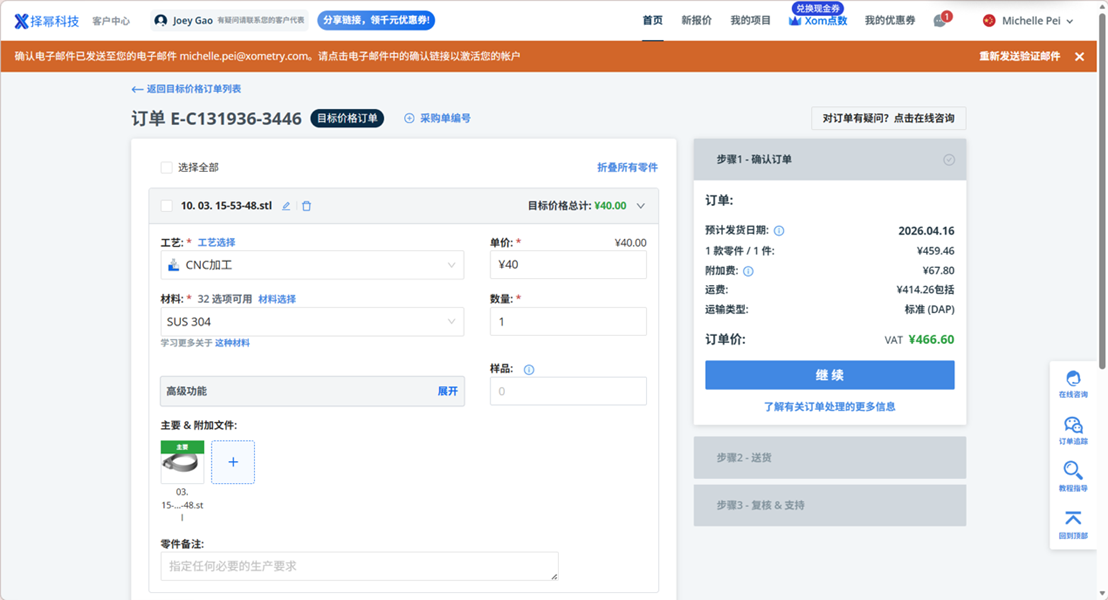The height and width of the screenshot is (600, 1108).
Task: Close the orange email verification banner
Action: pyautogui.click(x=1079, y=57)
